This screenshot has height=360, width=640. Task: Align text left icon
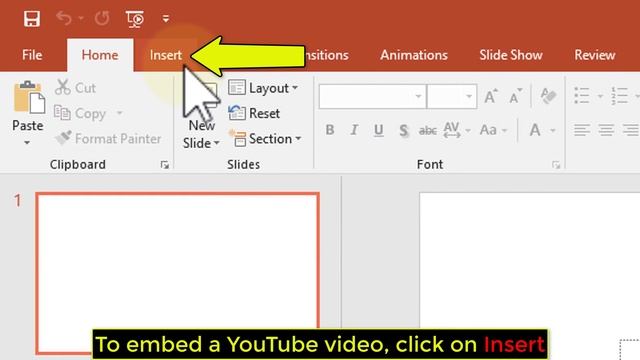click(582, 131)
